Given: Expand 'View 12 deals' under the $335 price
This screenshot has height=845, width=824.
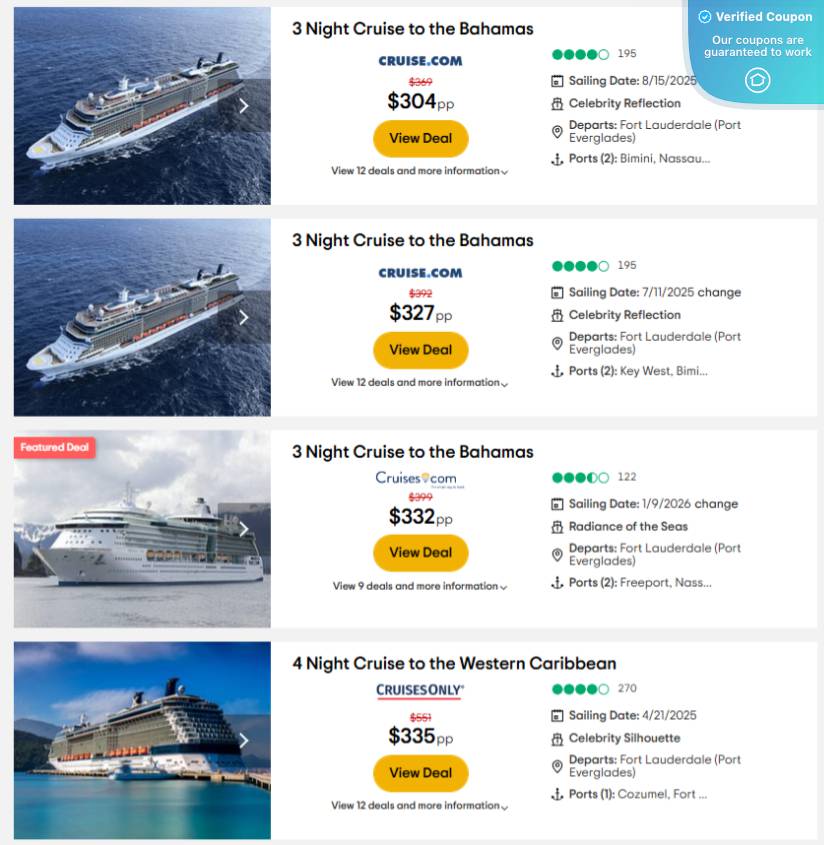Looking at the screenshot, I should (x=420, y=805).
